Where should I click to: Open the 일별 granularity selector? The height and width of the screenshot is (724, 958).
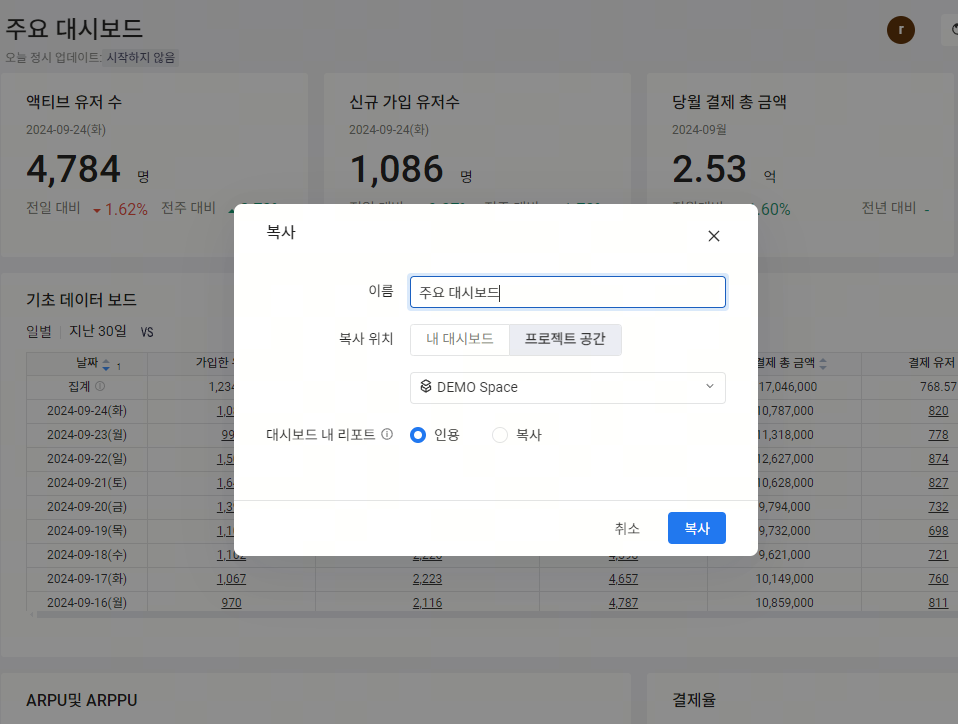39,331
